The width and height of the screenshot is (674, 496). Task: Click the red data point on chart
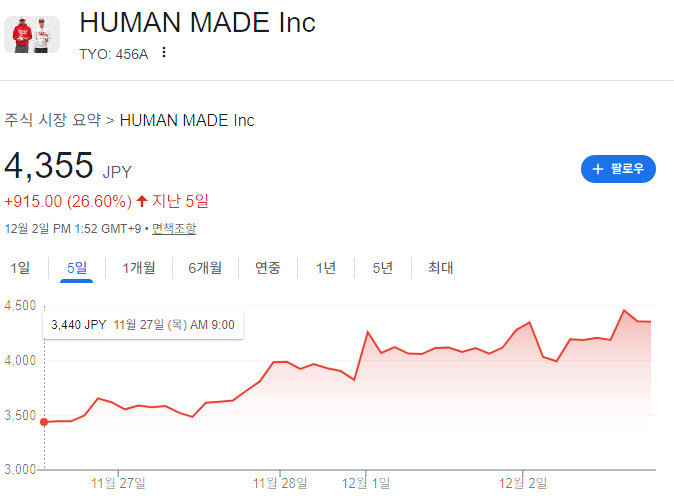point(44,422)
